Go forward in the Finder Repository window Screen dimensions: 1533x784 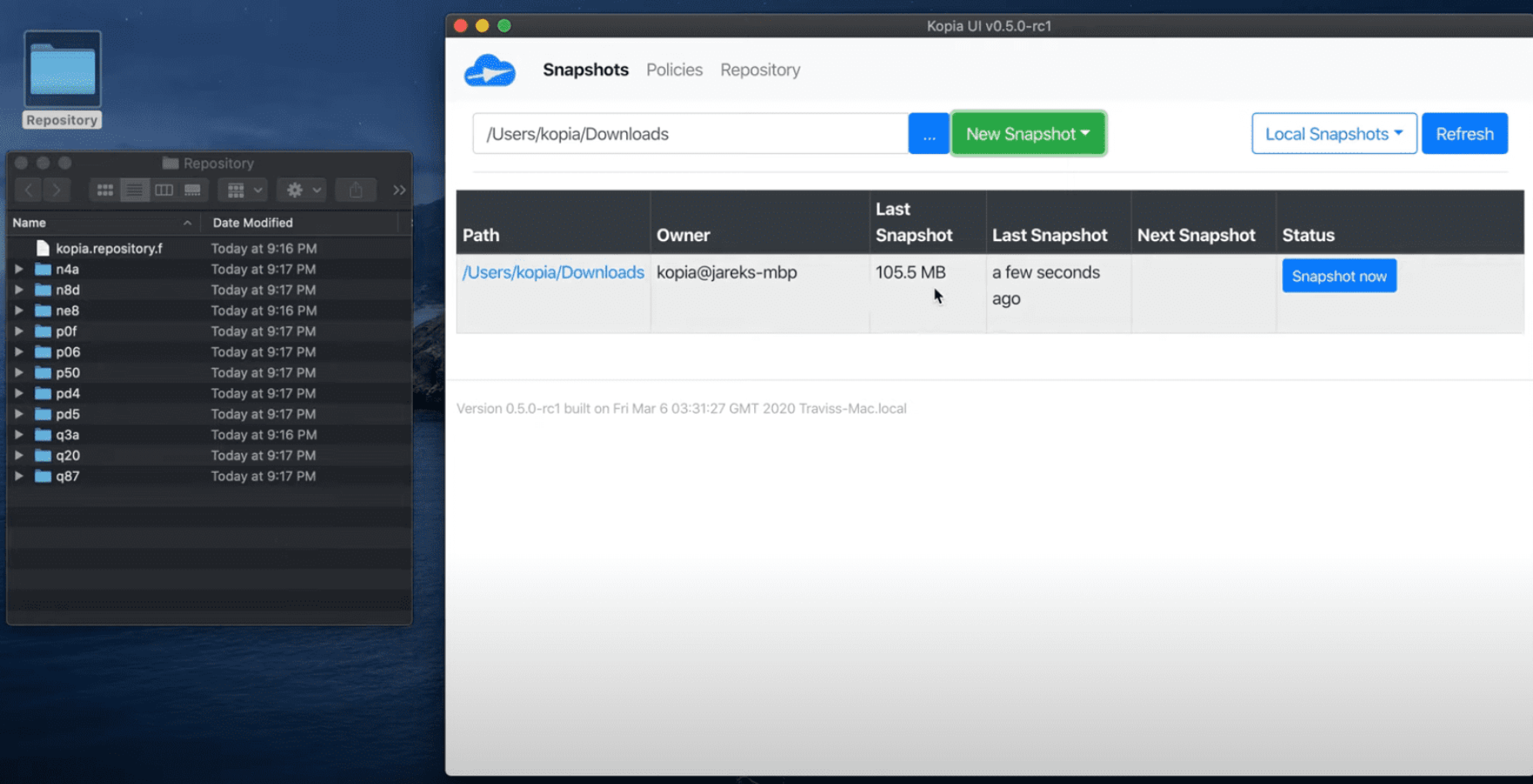pyautogui.click(x=56, y=189)
